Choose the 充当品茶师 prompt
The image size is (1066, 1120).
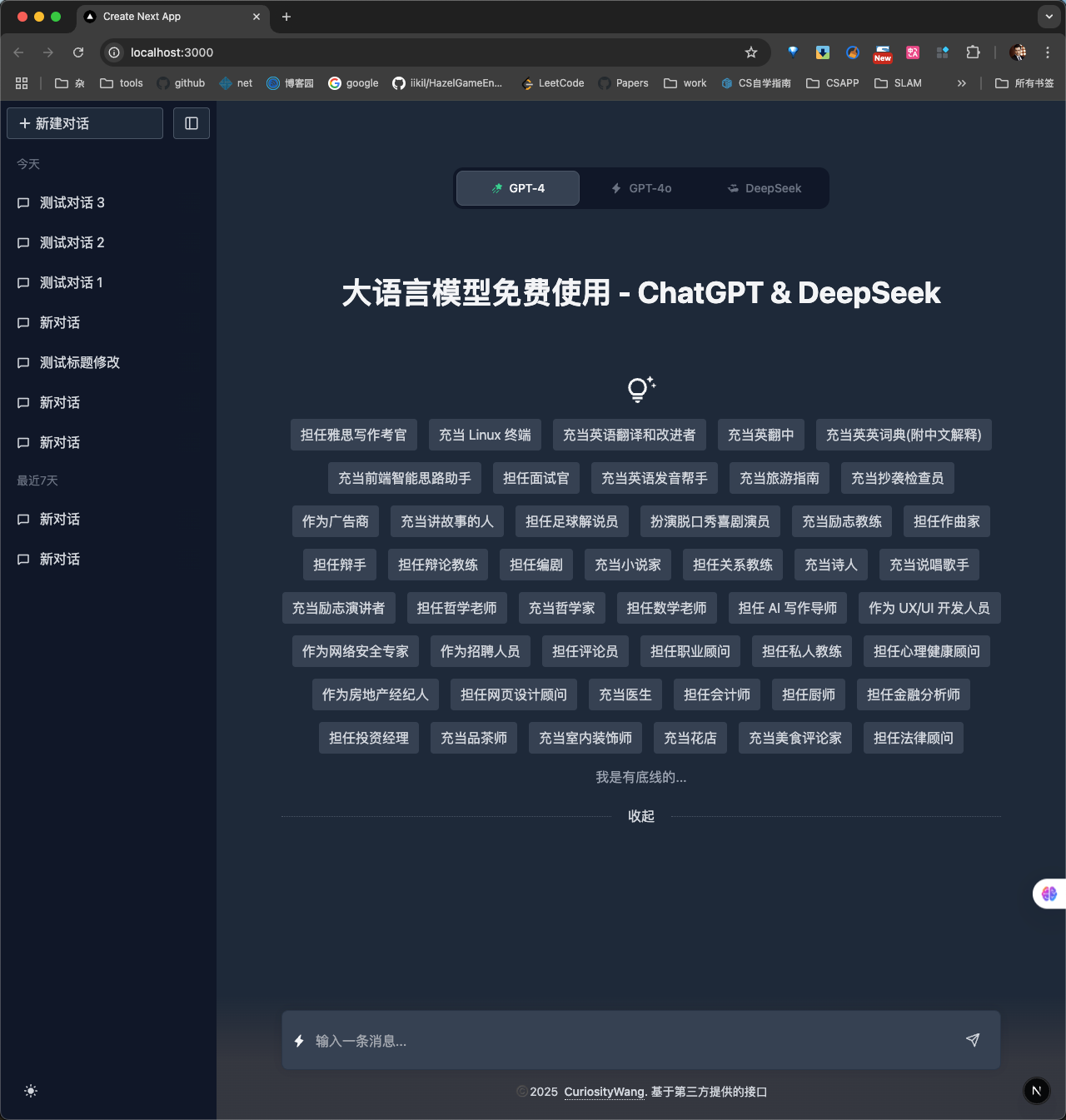(474, 738)
